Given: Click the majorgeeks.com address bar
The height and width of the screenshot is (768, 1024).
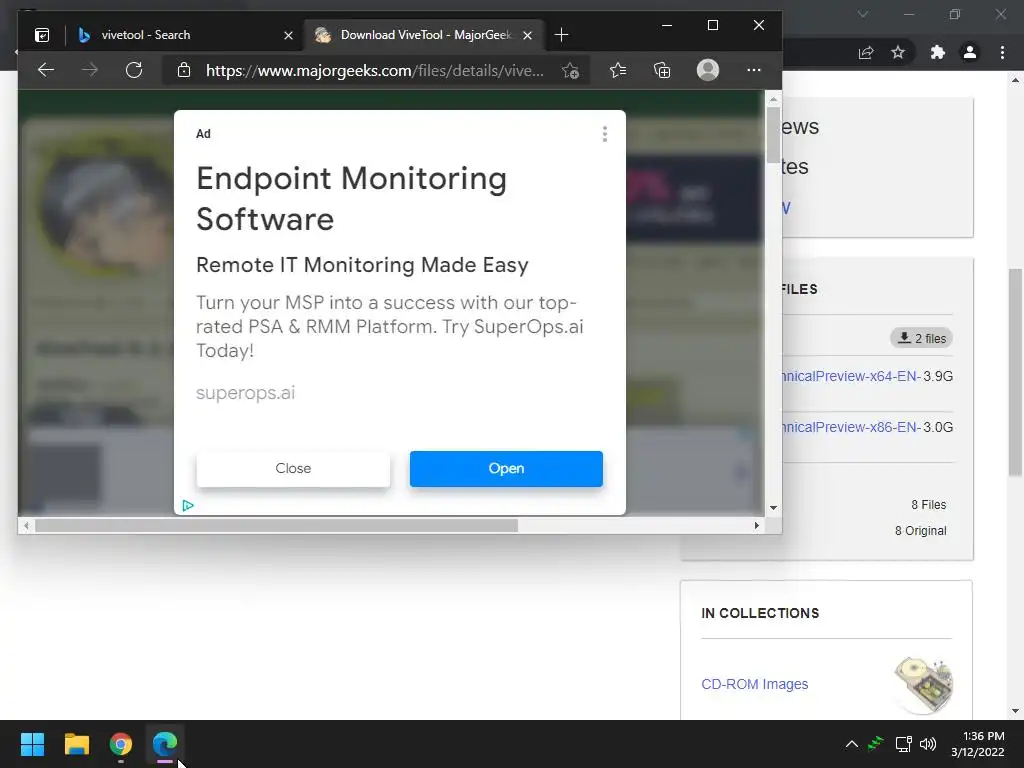Looking at the screenshot, I should pos(375,71).
